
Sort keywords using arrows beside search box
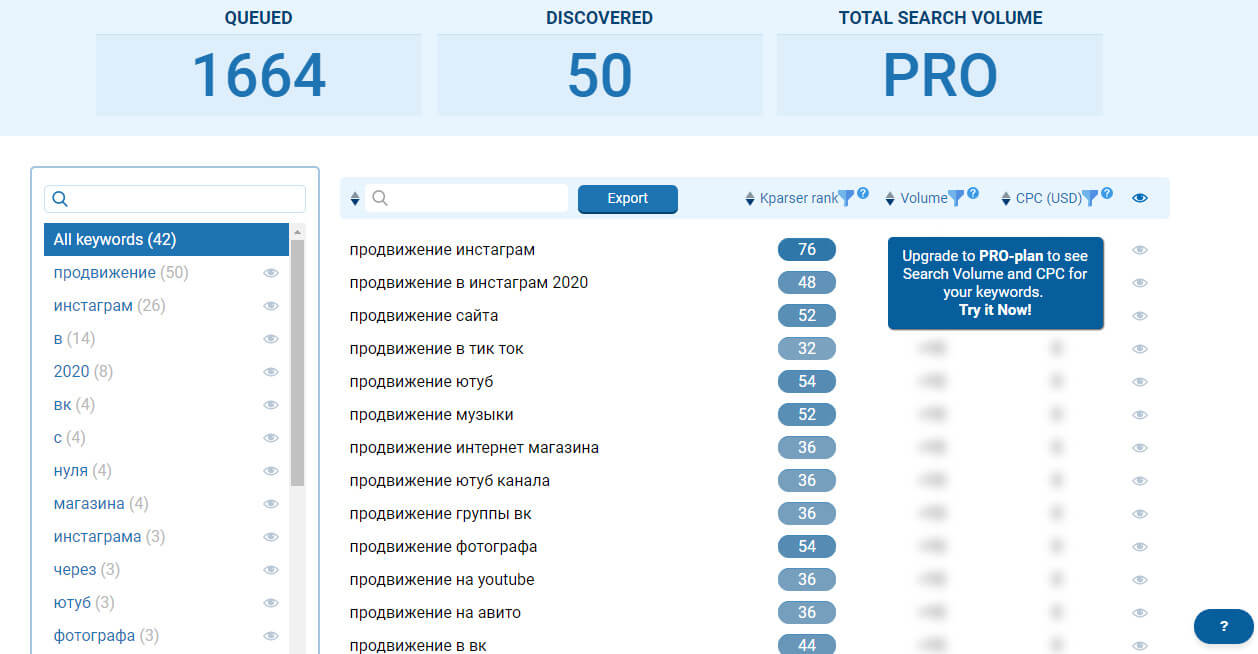click(x=355, y=199)
